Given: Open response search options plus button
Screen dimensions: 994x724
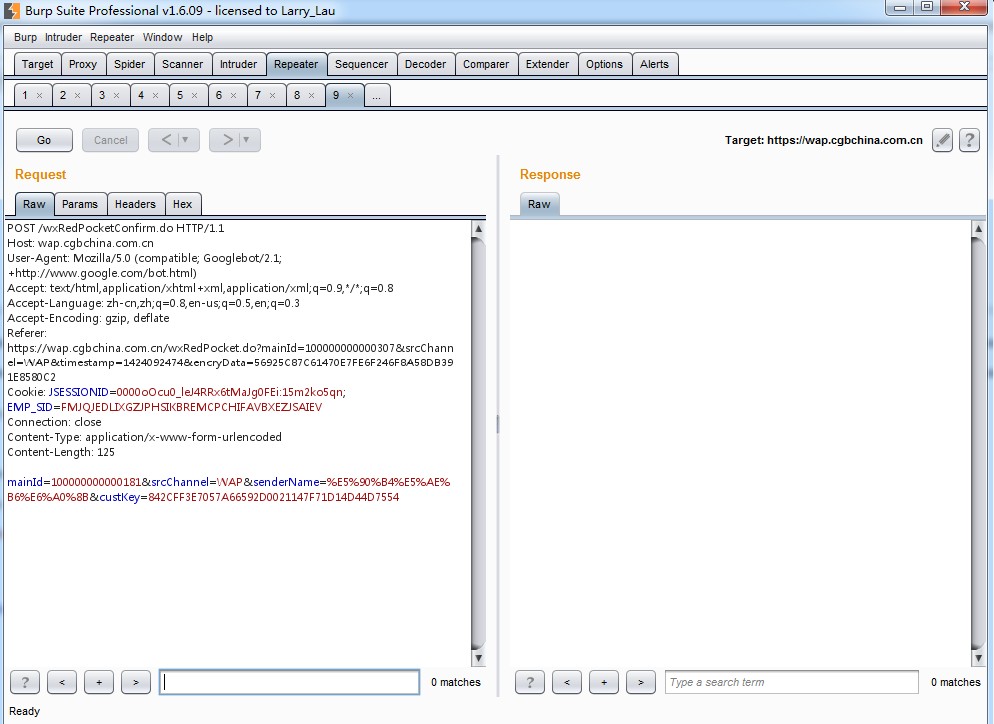Looking at the screenshot, I should [604, 682].
